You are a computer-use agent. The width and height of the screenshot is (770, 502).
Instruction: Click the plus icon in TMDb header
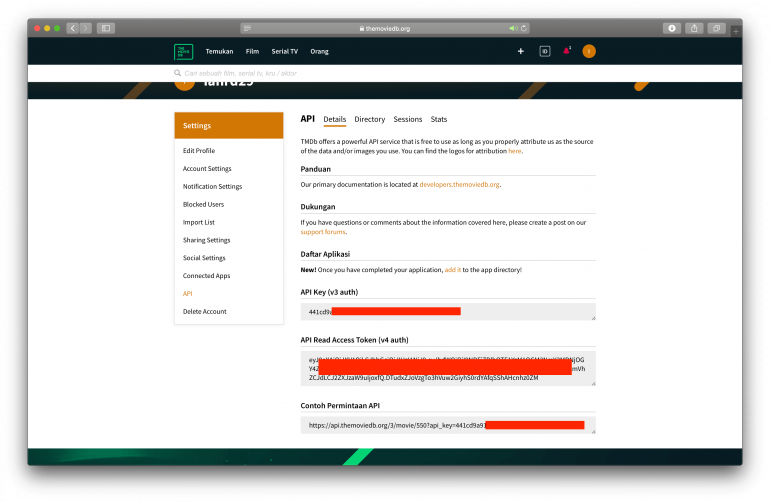coord(521,51)
